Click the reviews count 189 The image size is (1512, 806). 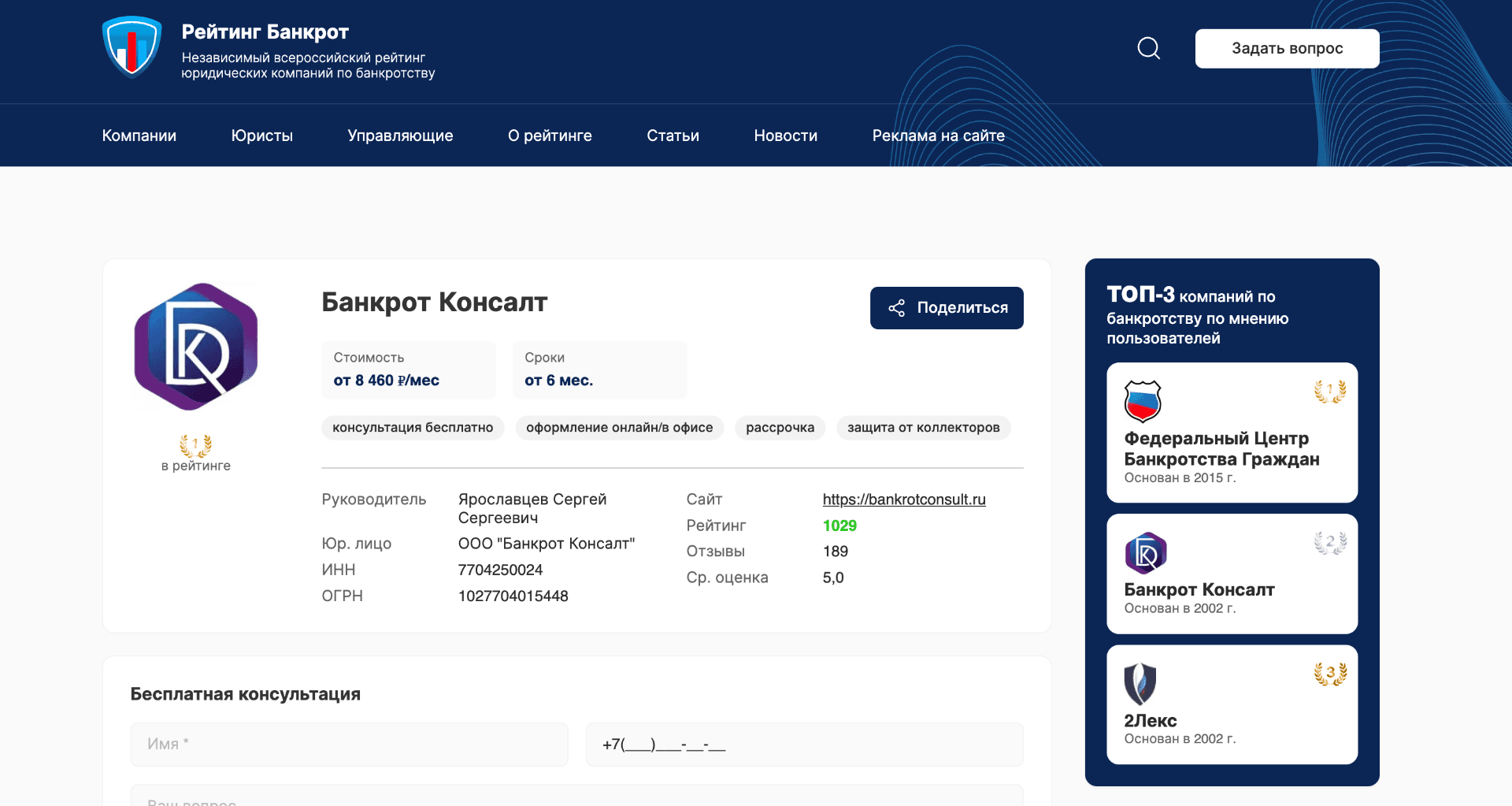click(x=835, y=552)
